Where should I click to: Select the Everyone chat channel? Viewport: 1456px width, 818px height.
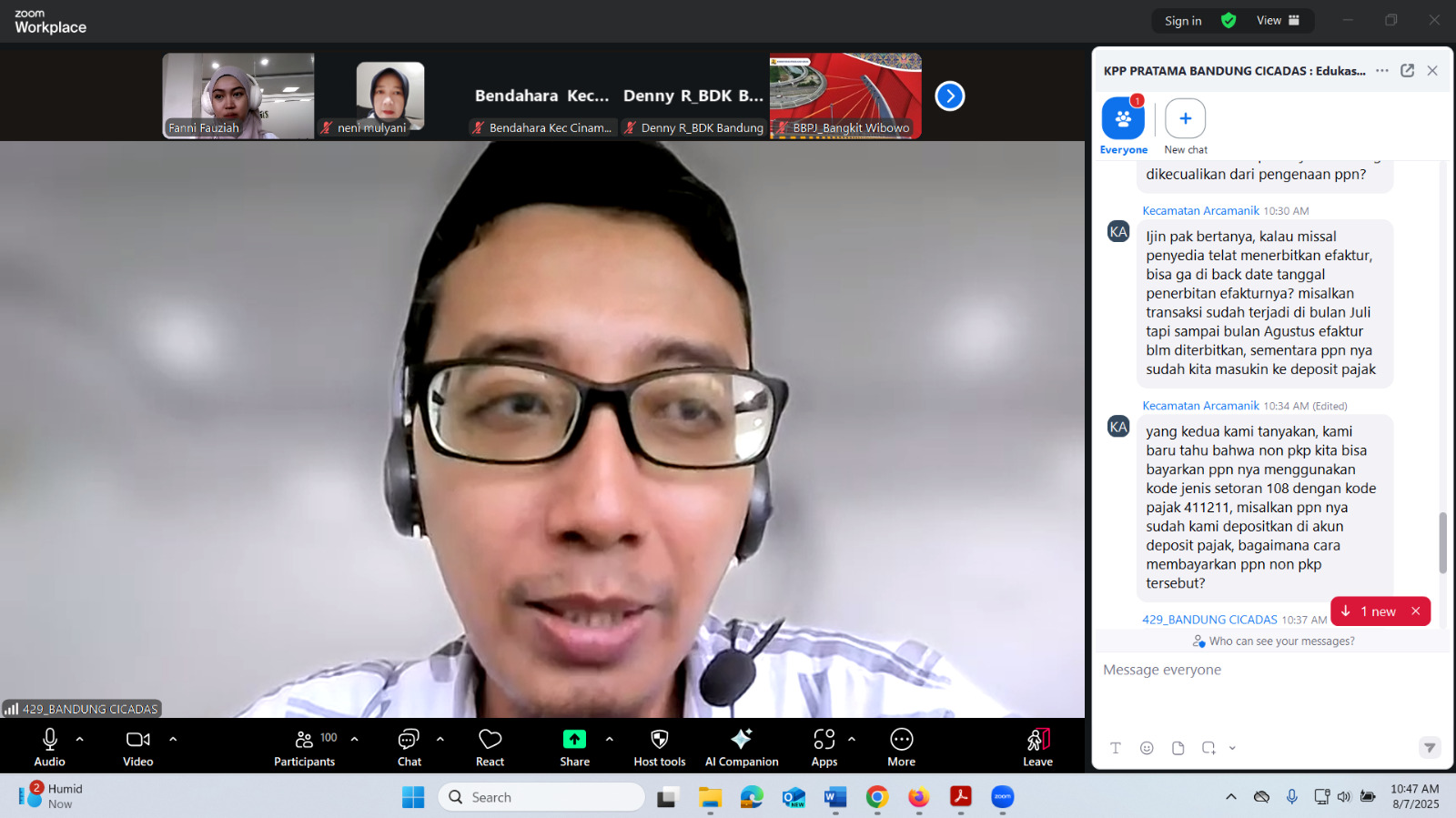(x=1123, y=119)
